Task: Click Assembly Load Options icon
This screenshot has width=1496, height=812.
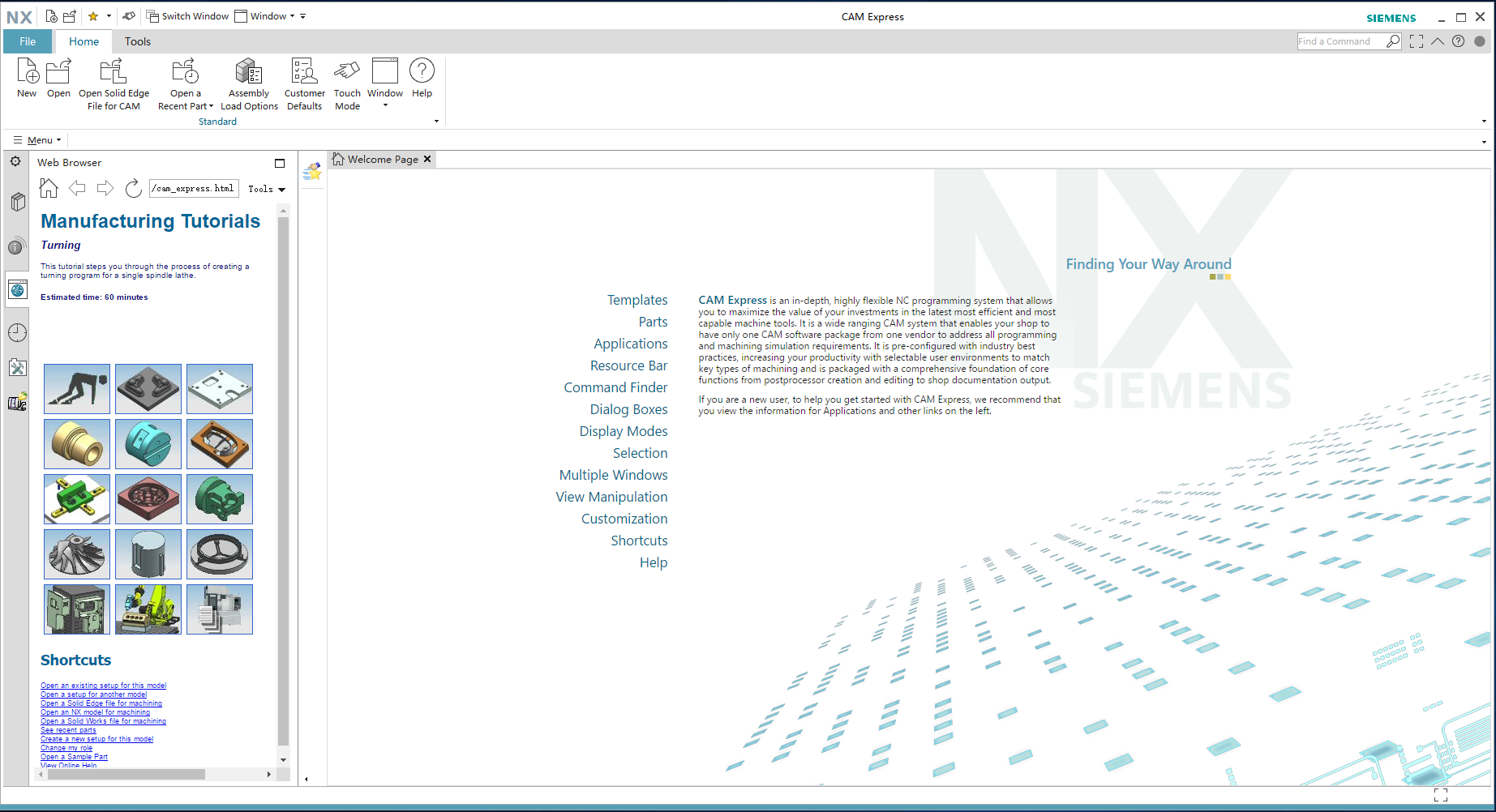Action: [x=249, y=84]
